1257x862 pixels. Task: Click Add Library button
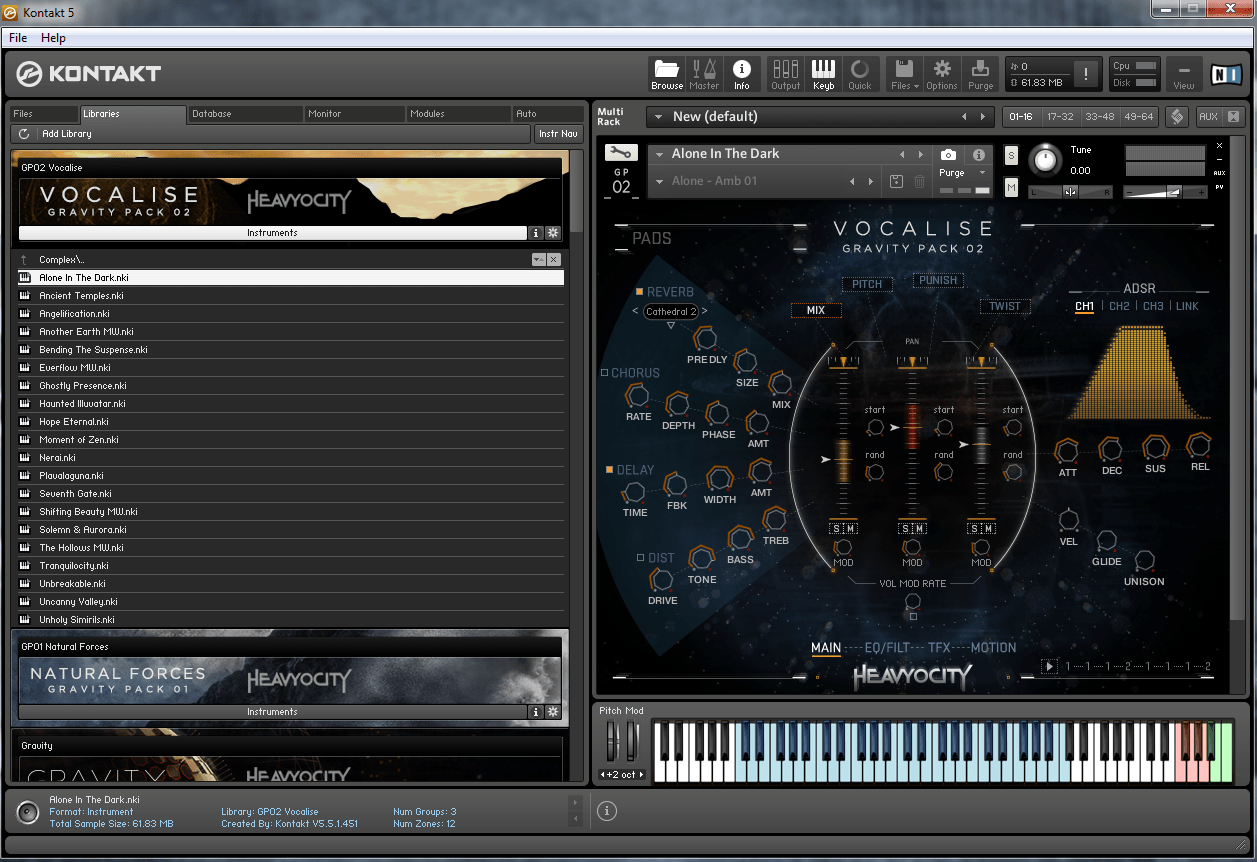[67, 134]
